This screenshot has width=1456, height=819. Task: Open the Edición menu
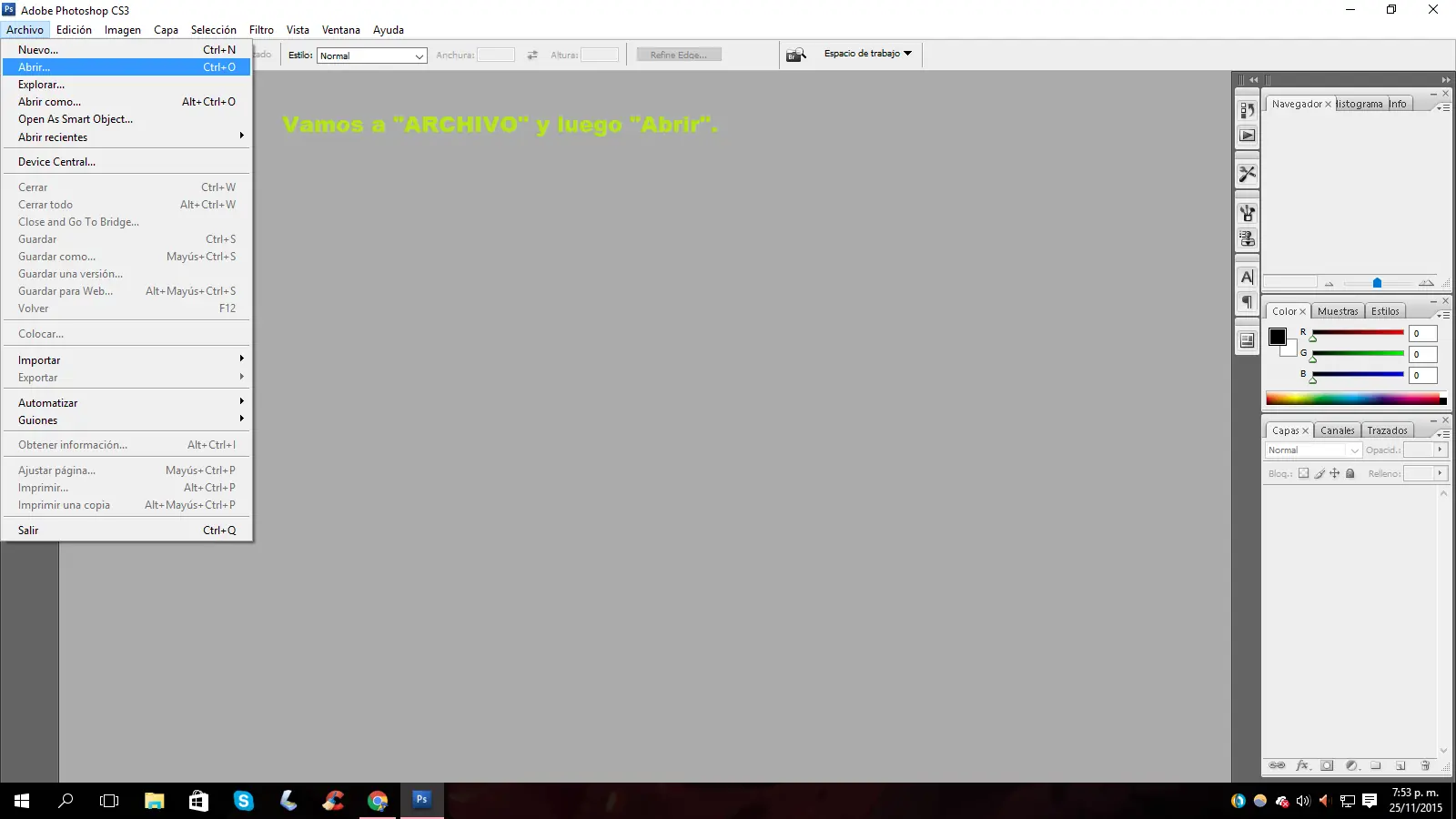pyautogui.click(x=74, y=30)
